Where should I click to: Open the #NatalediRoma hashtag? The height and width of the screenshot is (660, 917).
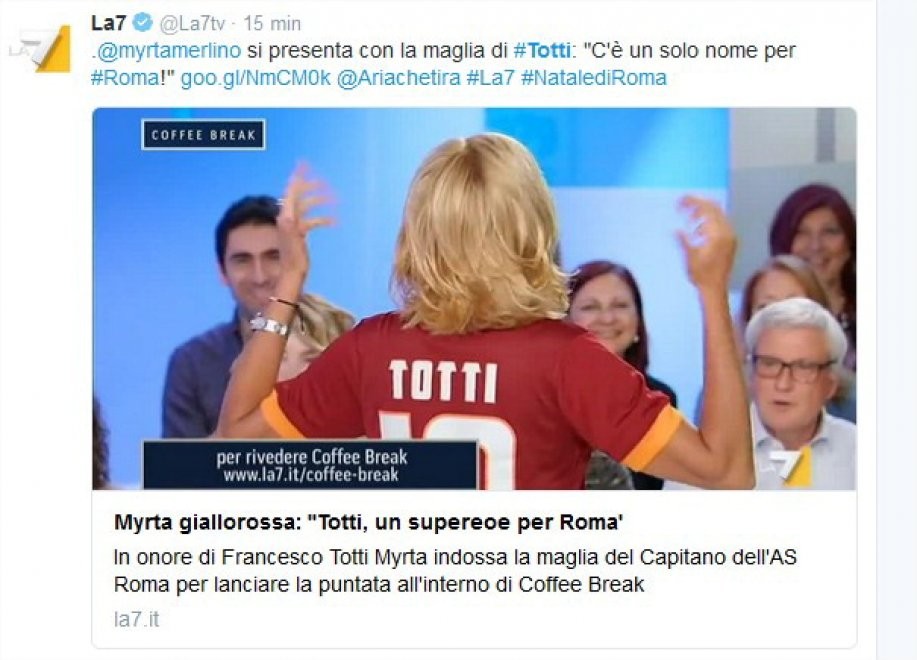tap(594, 78)
